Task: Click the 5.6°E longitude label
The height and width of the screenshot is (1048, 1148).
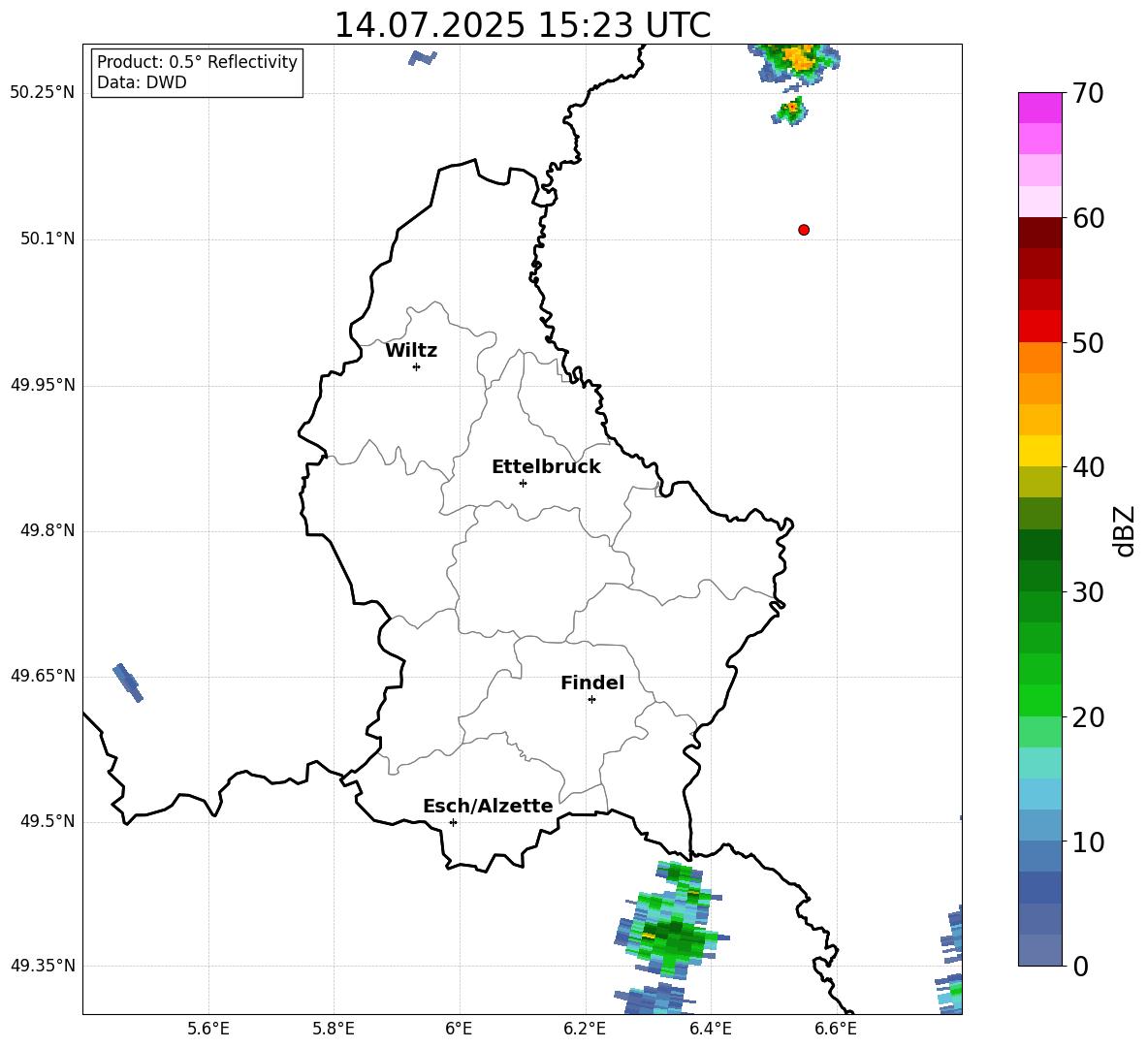Action: point(208,1029)
